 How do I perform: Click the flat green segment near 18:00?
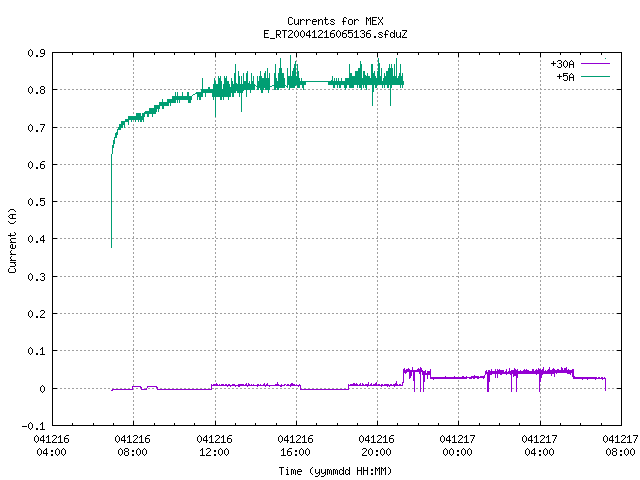317,82
